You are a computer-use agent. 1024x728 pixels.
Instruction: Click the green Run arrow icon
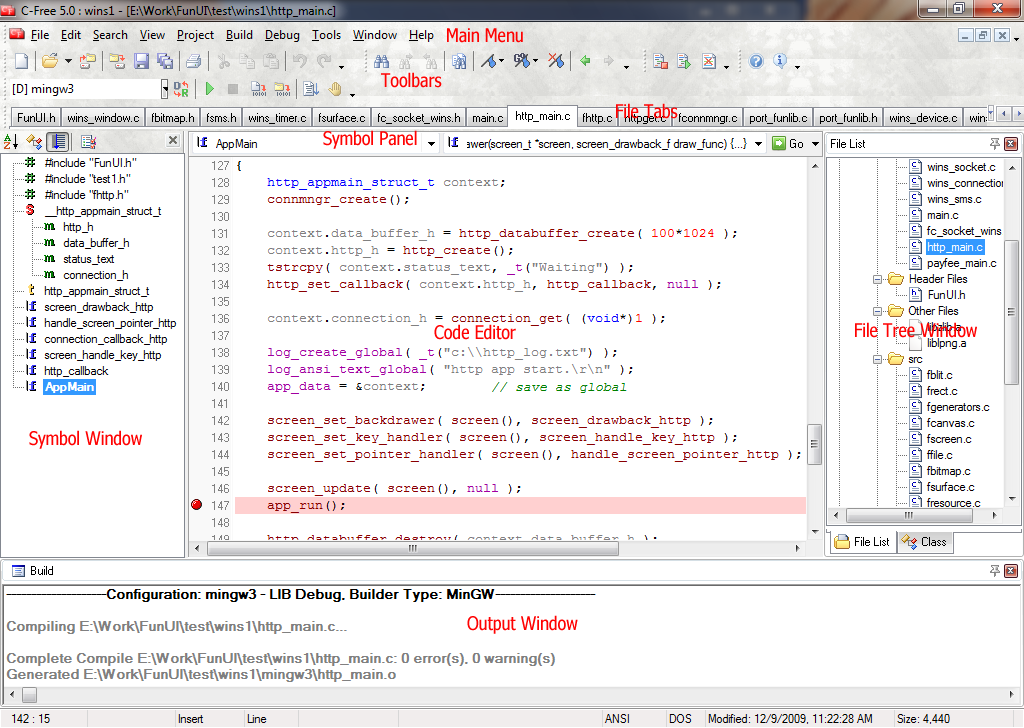[209, 89]
